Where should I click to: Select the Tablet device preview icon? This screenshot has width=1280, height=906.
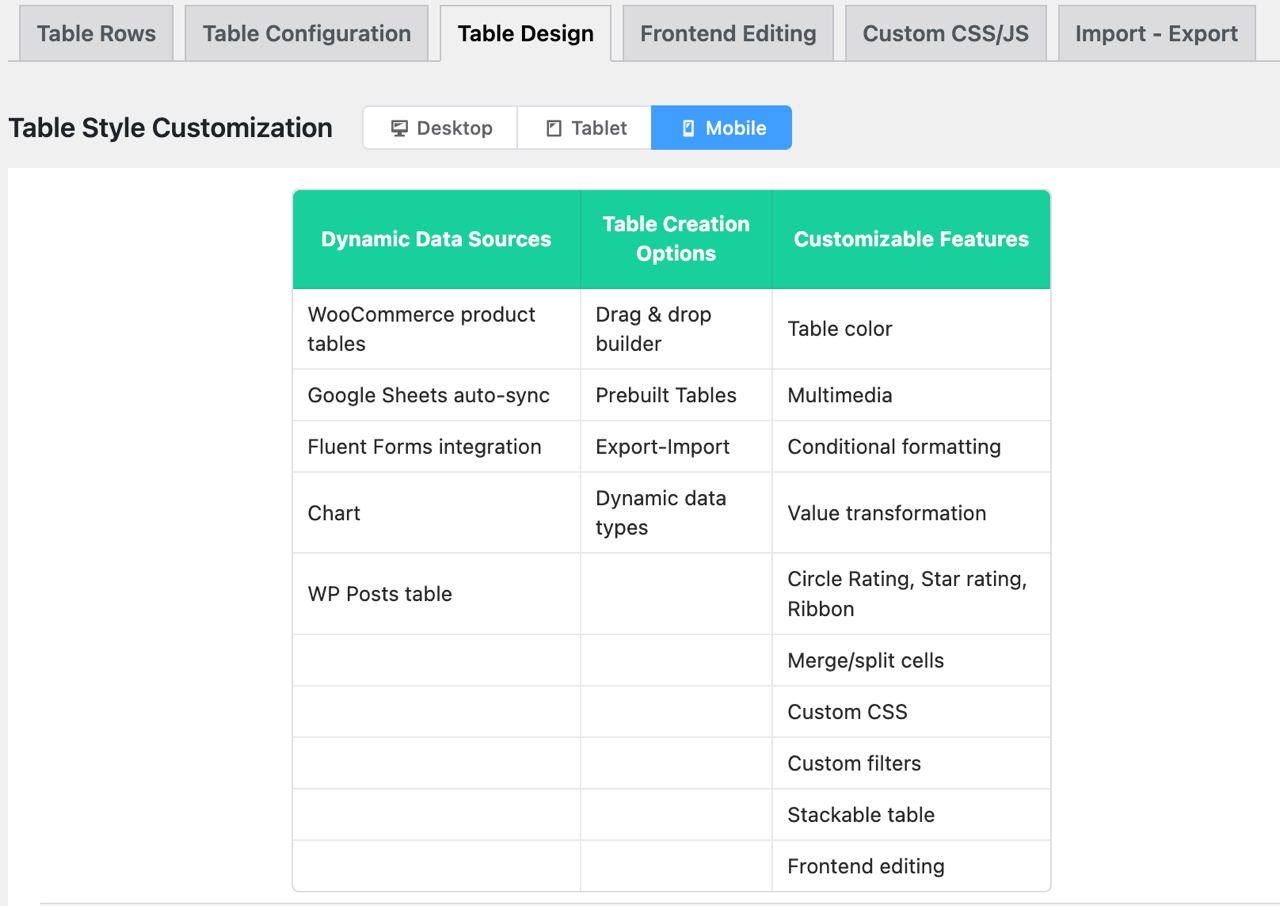(551, 127)
